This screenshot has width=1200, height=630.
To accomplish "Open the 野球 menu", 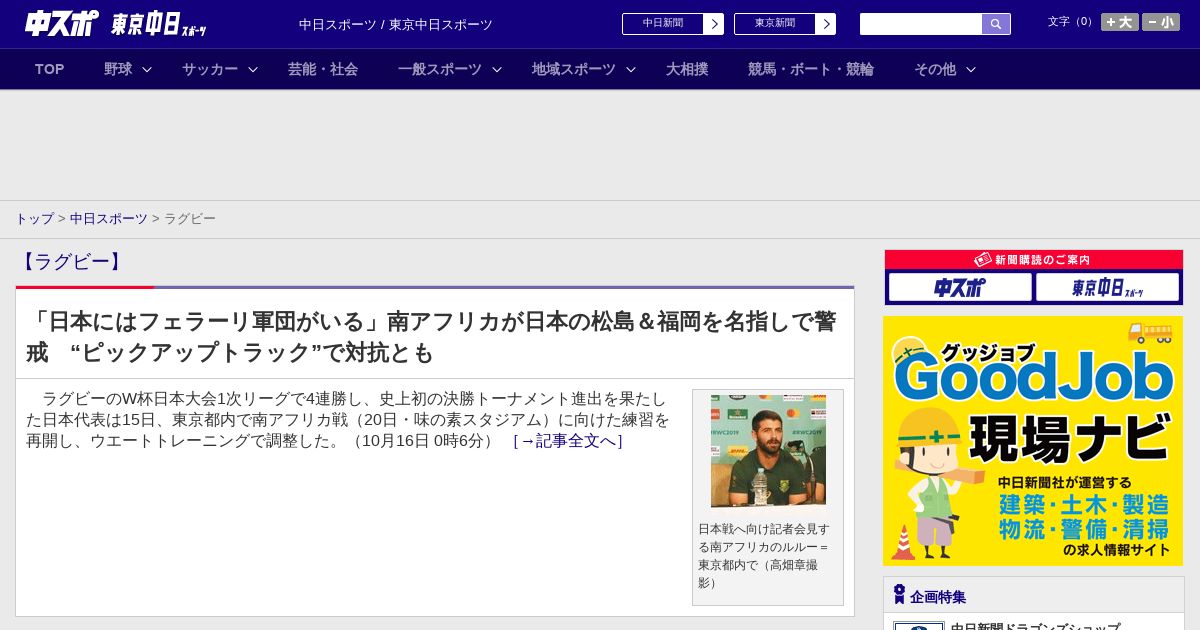I will (118, 69).
